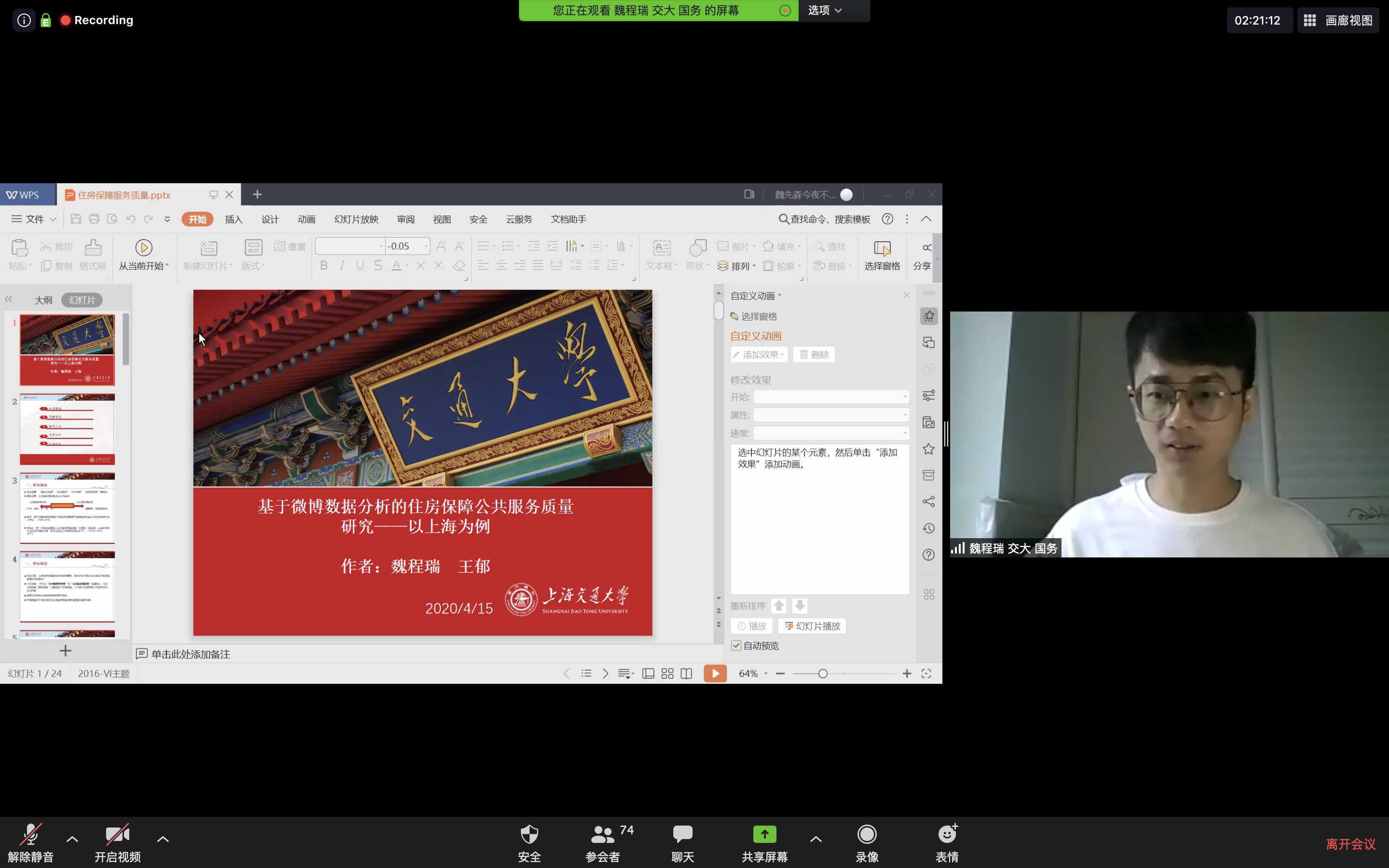Select slide 2 thumbnail in panel
Viewport: 1389px width, 868px height.
pyautogui.click(x=67, y=429)
